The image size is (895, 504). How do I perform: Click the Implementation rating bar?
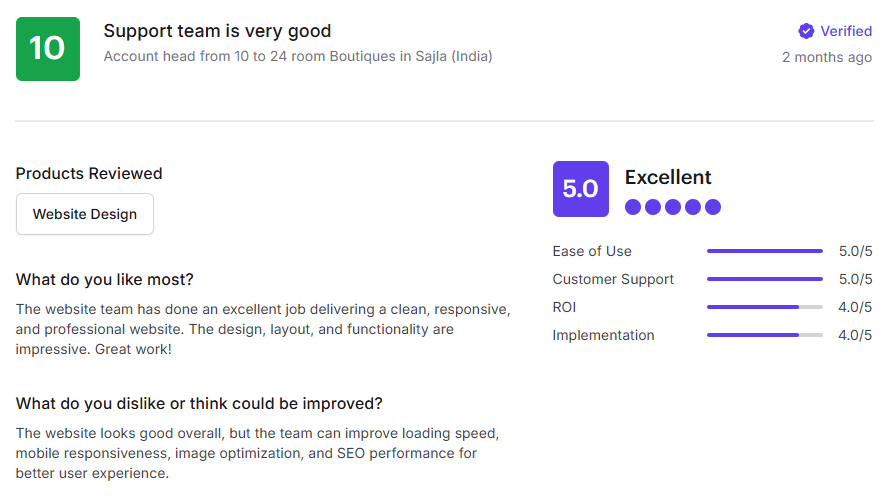pyautogui.click(x=764, y=335)
